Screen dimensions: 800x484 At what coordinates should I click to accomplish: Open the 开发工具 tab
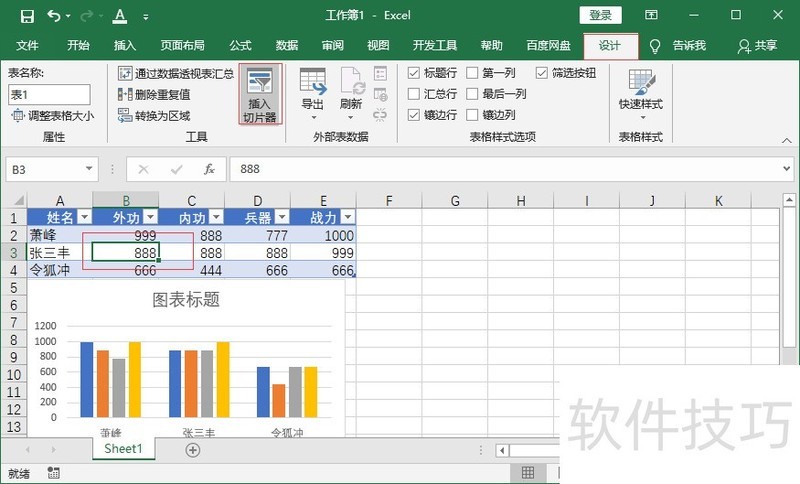435,45
